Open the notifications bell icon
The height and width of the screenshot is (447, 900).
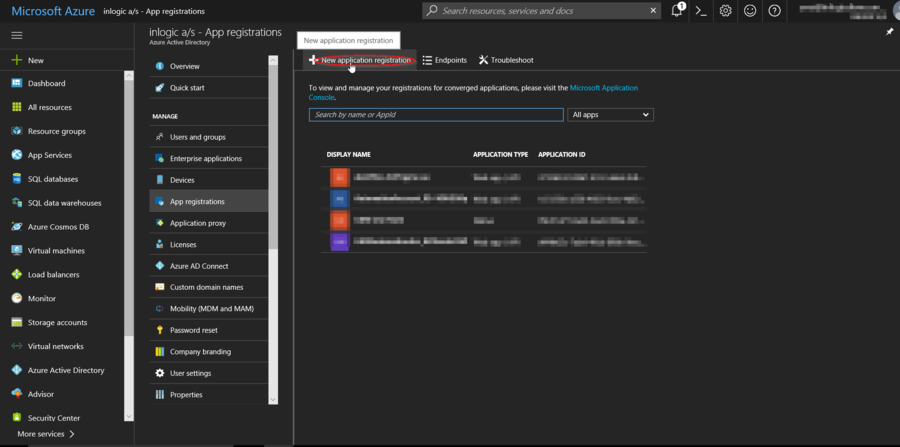coord(677,11)
